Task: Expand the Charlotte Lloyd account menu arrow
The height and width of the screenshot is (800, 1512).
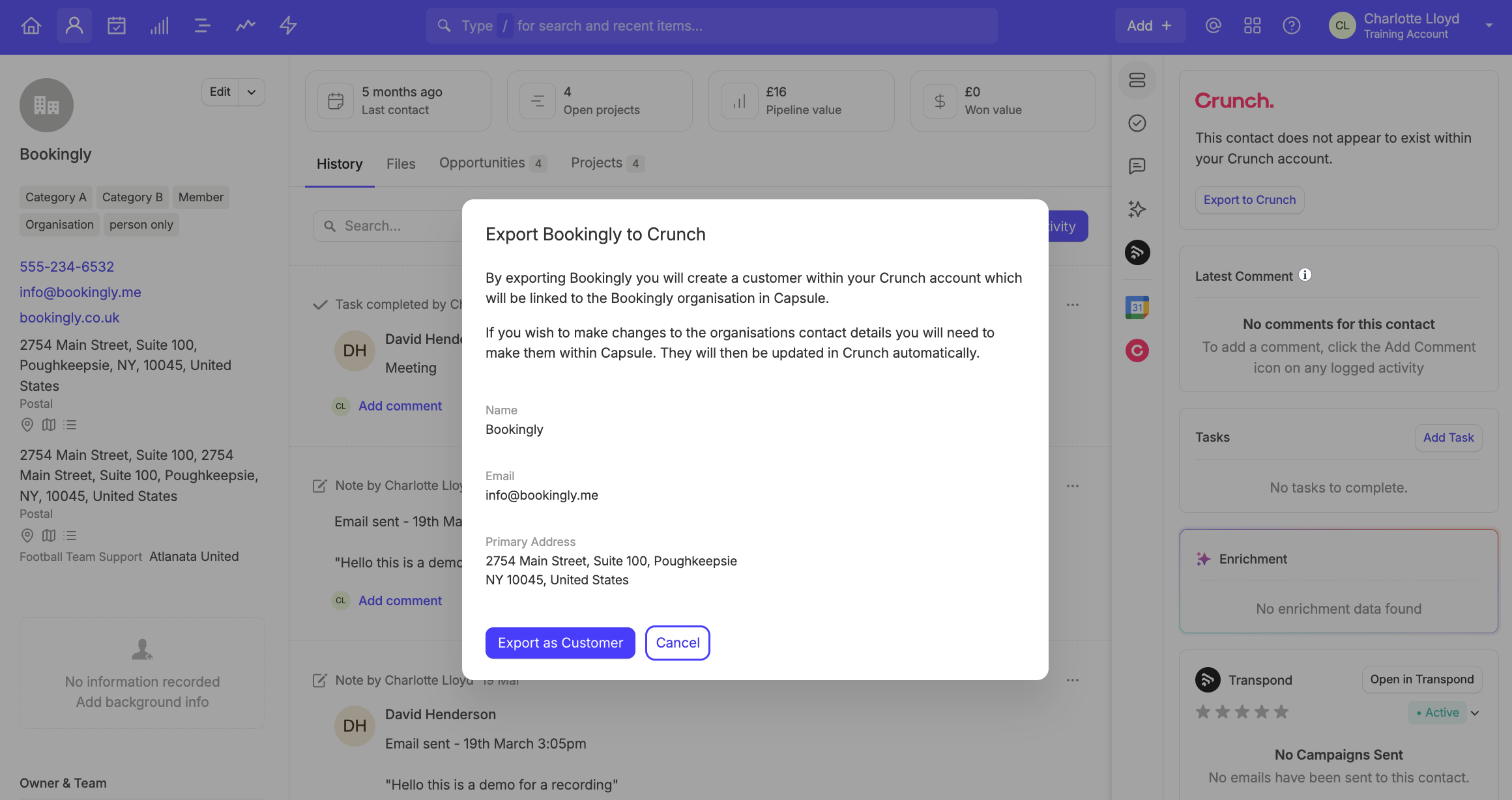Action: point(1489,25)
